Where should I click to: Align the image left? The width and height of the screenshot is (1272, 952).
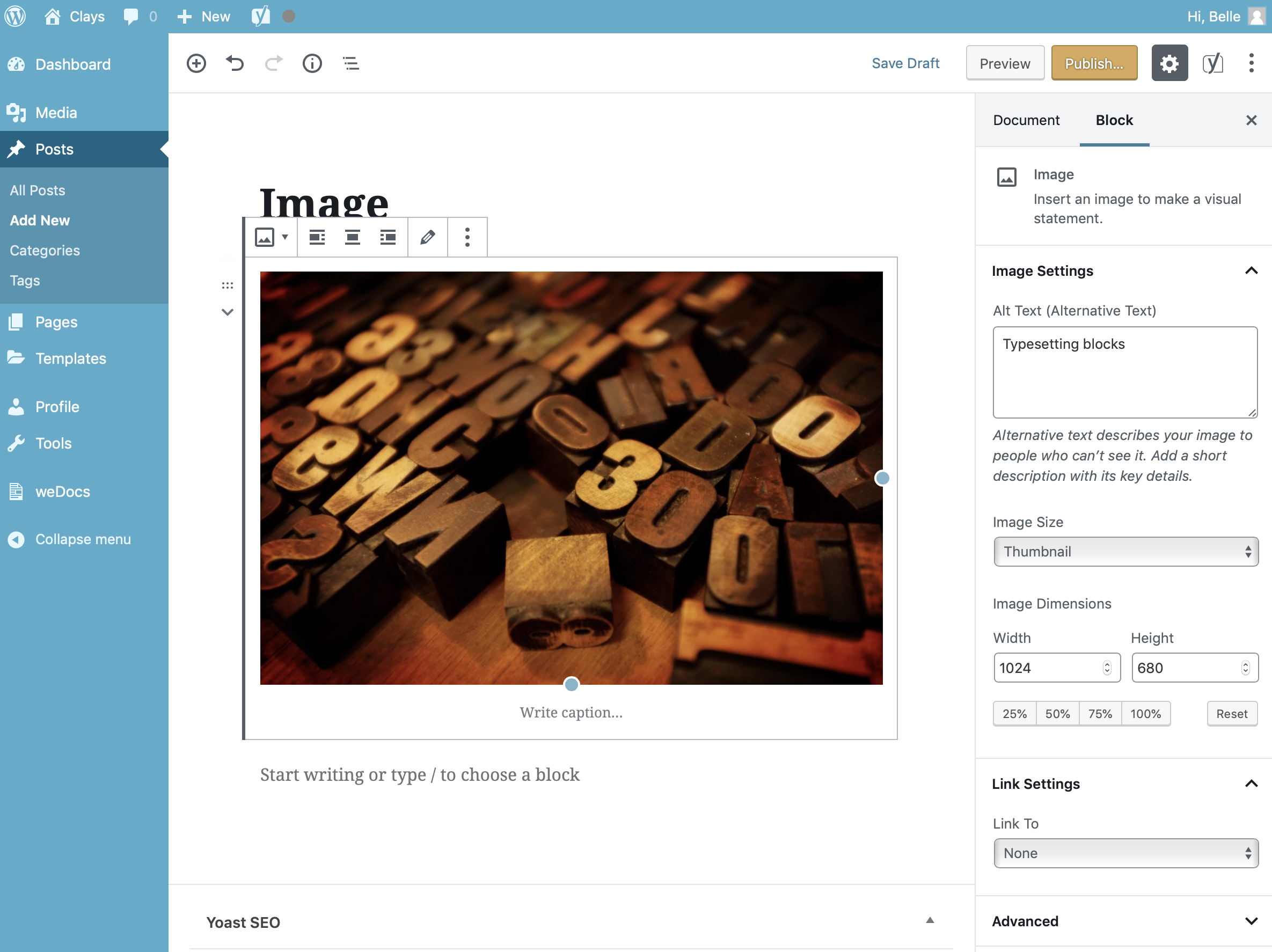click(x=317, y=237)
